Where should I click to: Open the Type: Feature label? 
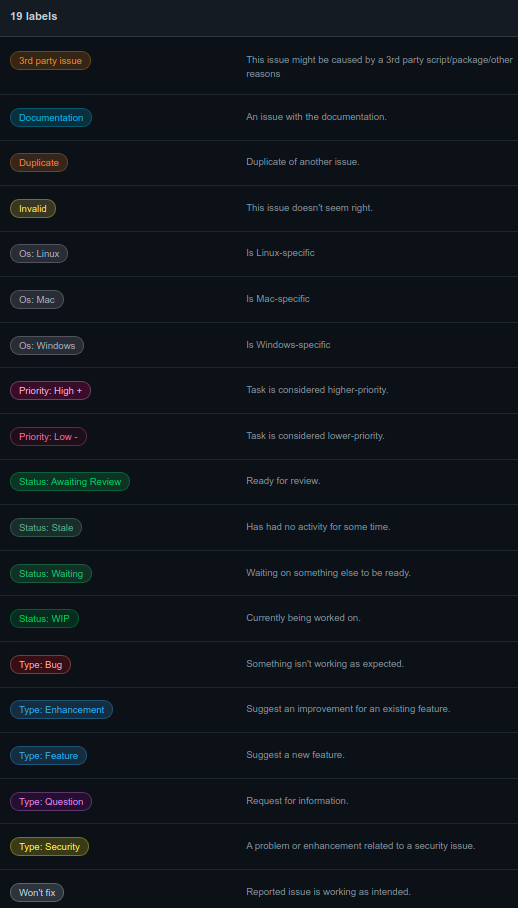coord(49,756)
